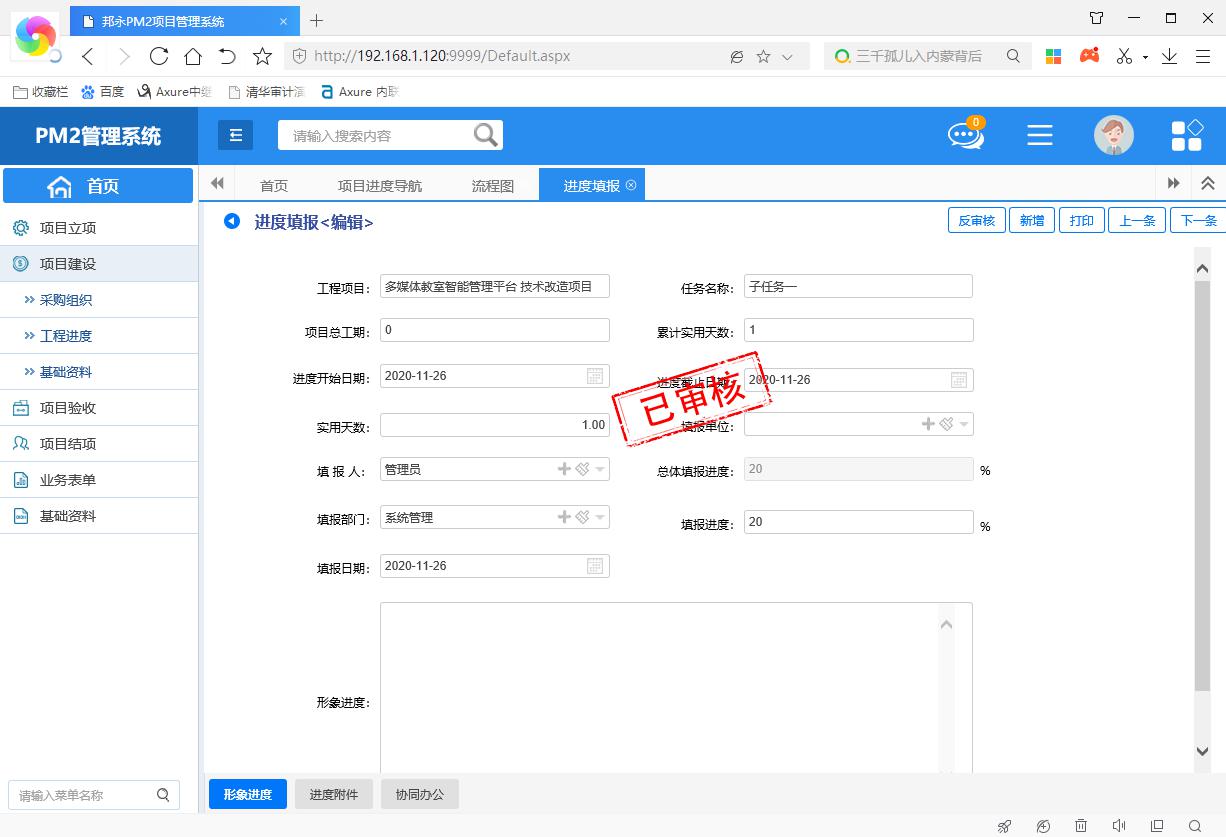Open the 进度附件 bottom tab
The height and width of the screenshot is (837, 1226).
pyautogui.click(x=333, y=794)
